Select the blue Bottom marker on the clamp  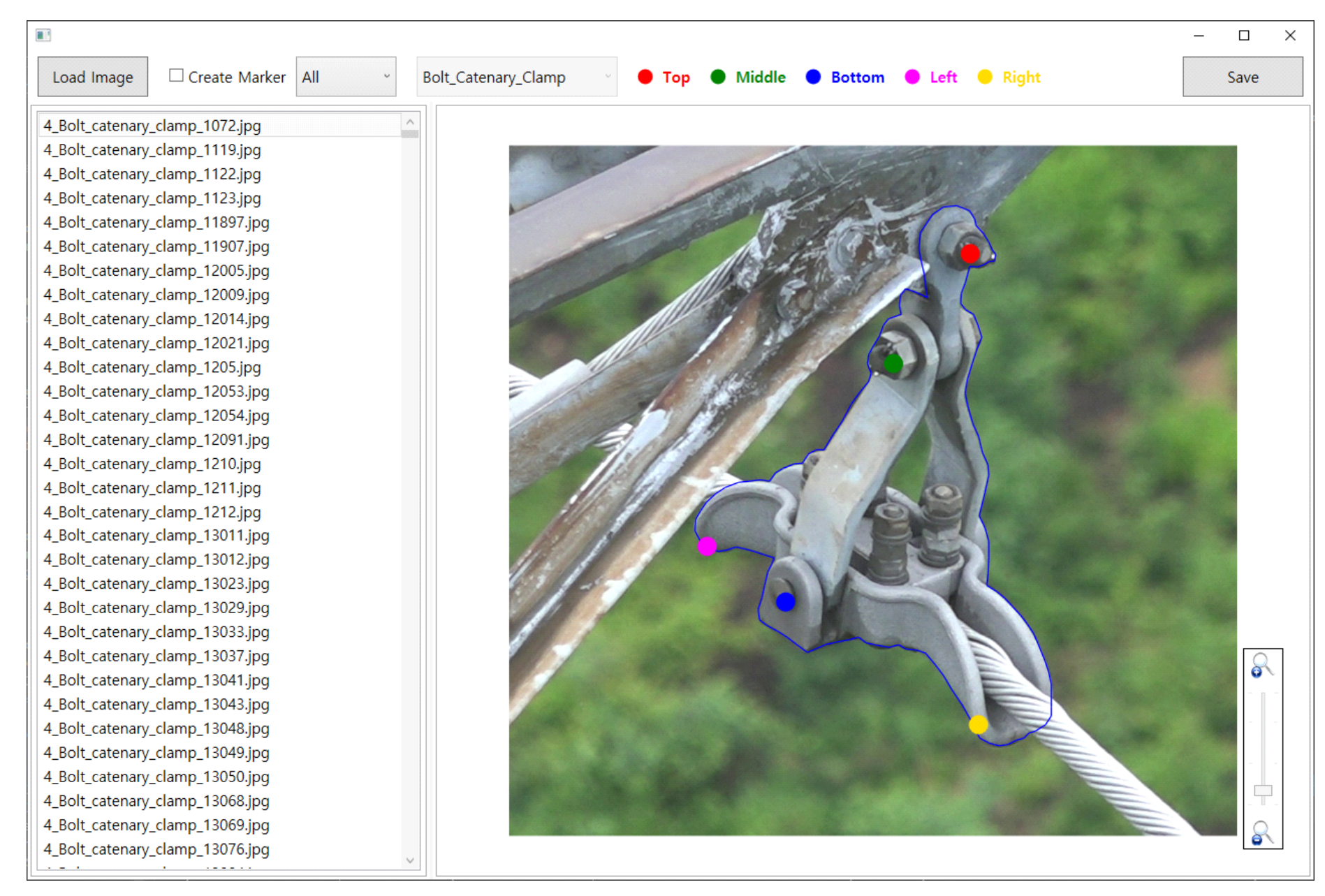pyautogui.click(x=785, y=601)
